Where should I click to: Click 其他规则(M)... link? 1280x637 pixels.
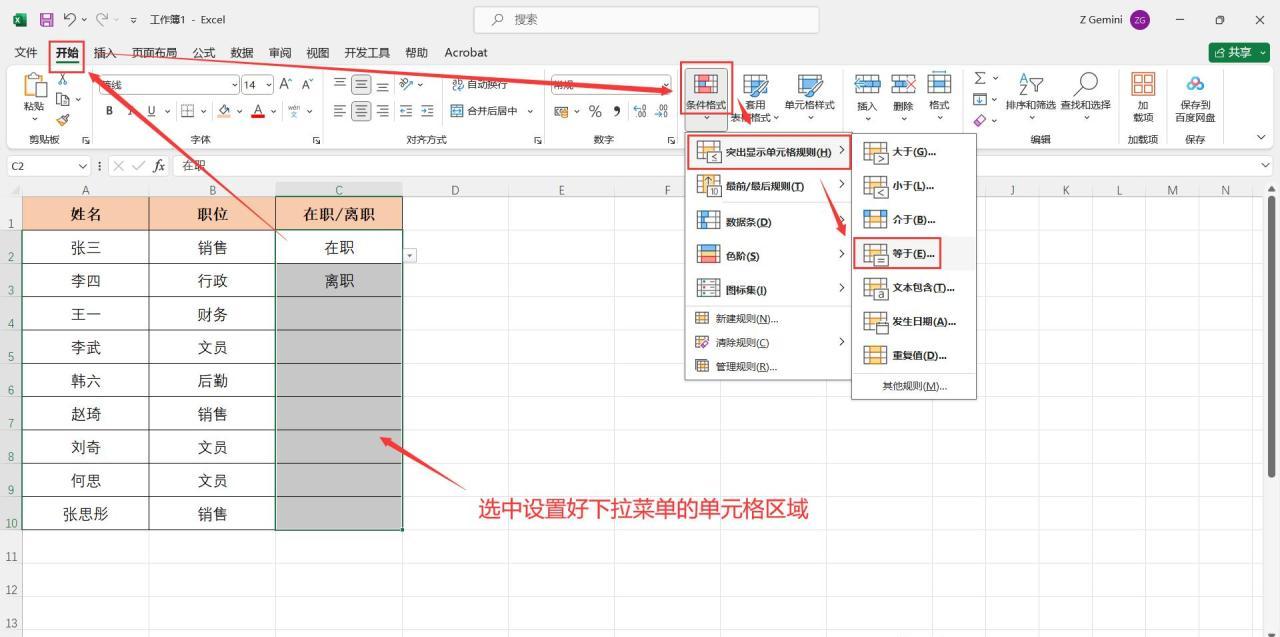(x=913, y=386)
